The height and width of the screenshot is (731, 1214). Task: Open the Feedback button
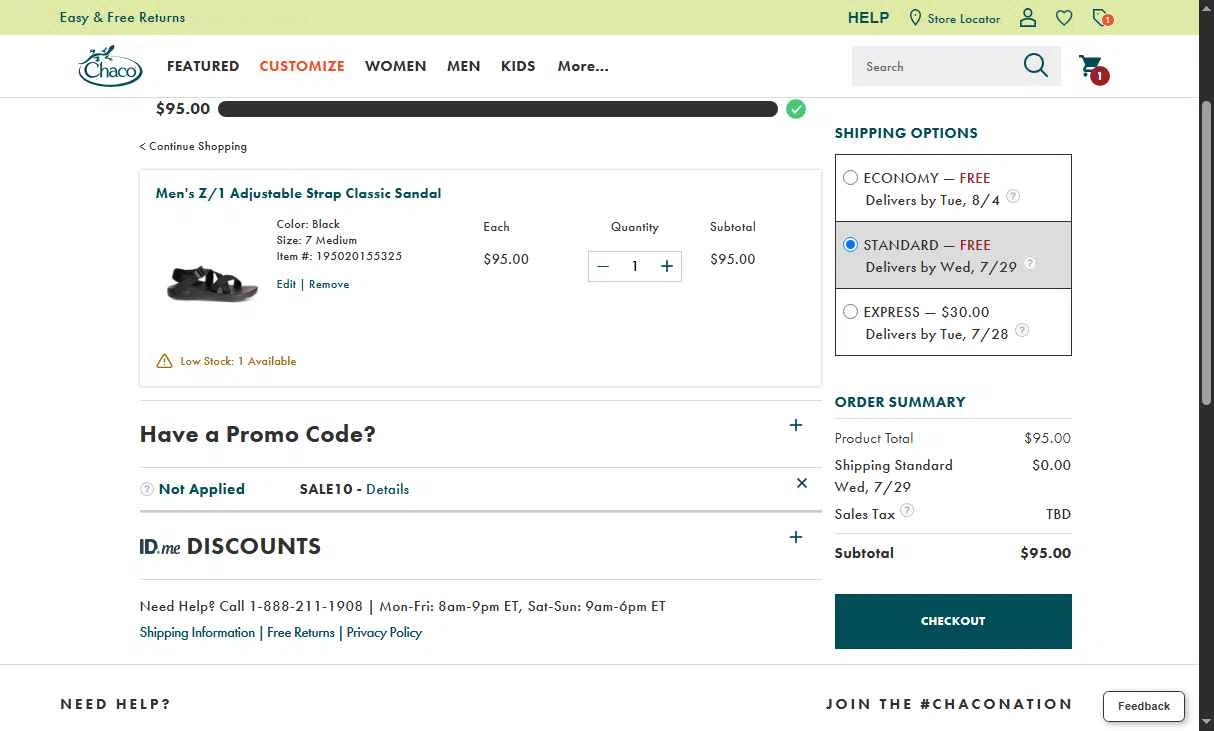1144,706
